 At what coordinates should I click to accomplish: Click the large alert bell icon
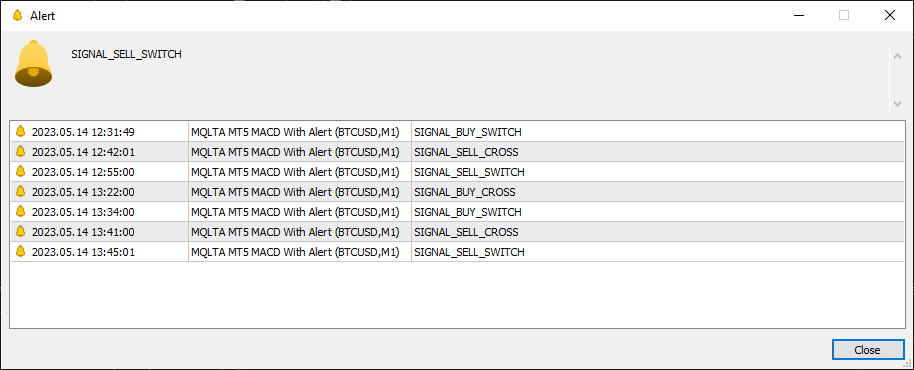(33, 64)
